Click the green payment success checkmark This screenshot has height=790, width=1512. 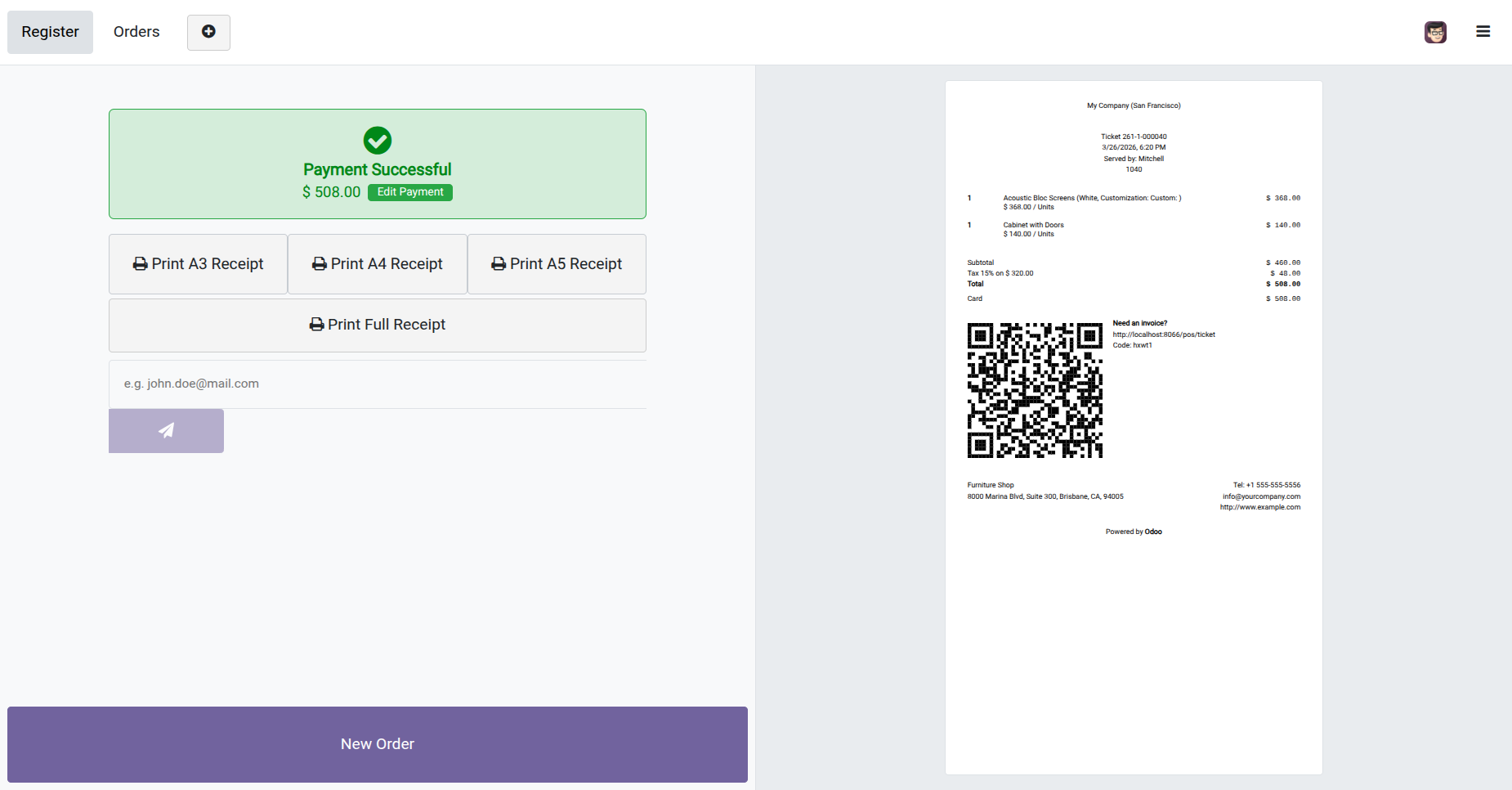click(378, 141)
